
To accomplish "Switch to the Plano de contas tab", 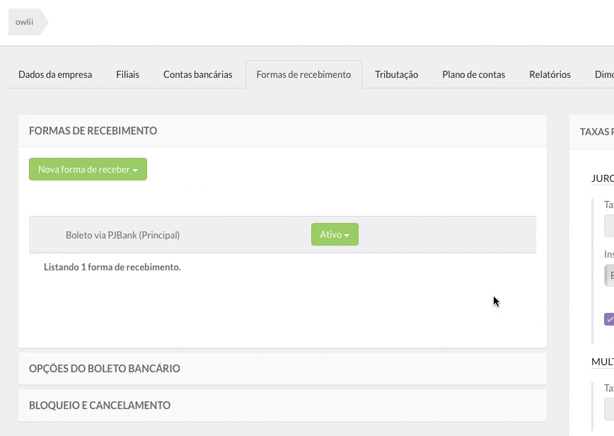I will coord(473,74).
